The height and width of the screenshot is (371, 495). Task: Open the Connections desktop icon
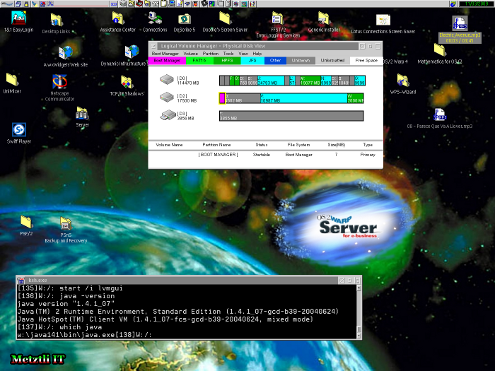tap(155, 18)
